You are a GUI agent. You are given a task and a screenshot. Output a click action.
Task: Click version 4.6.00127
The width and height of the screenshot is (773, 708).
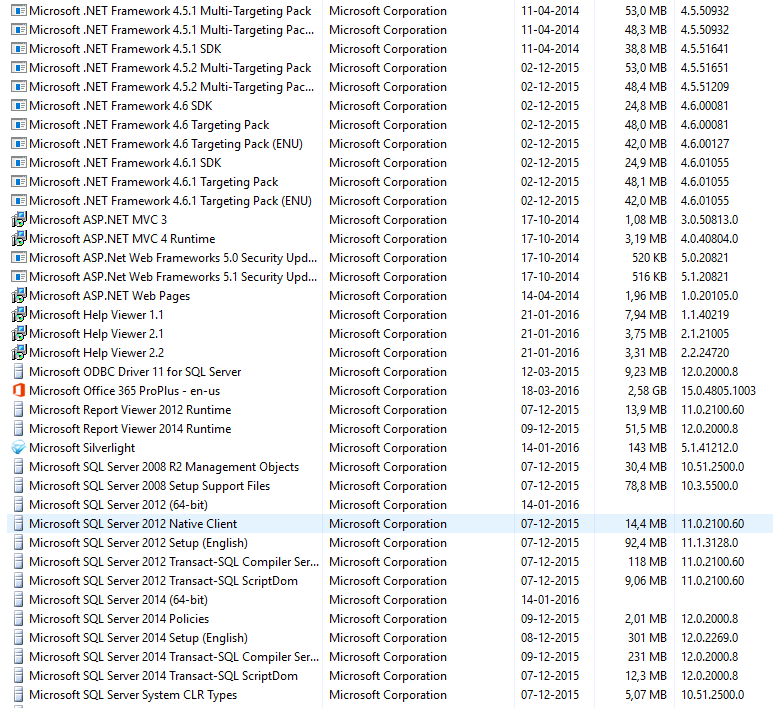point(704,143)
